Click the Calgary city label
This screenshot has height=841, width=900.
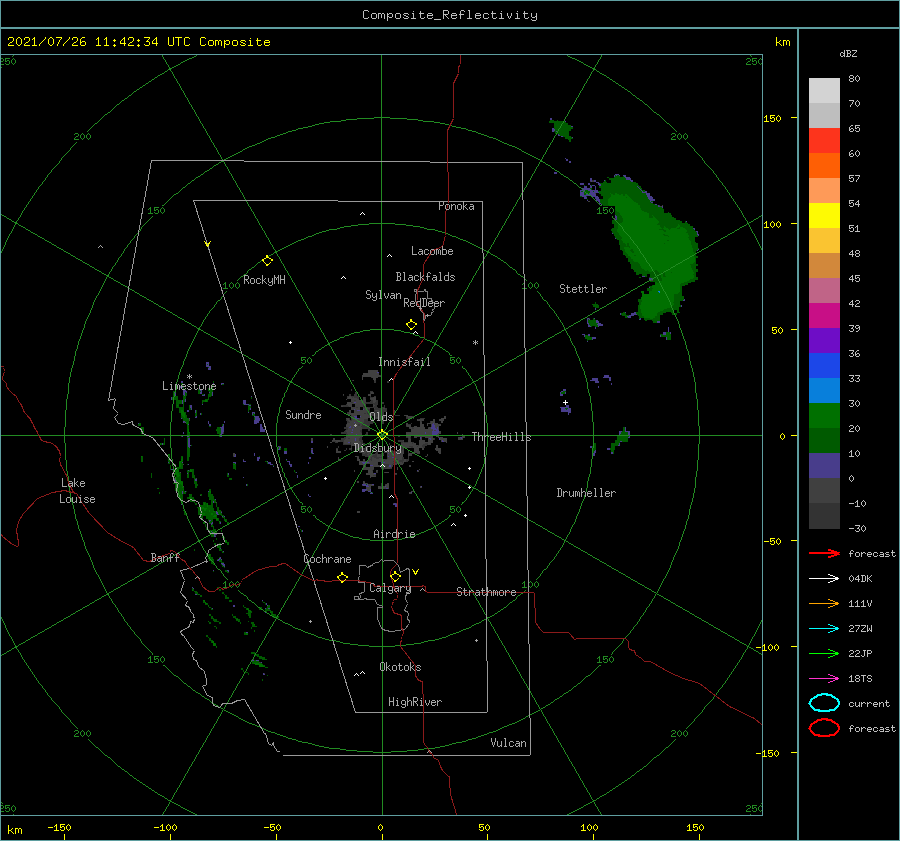[x=390, y=588]
